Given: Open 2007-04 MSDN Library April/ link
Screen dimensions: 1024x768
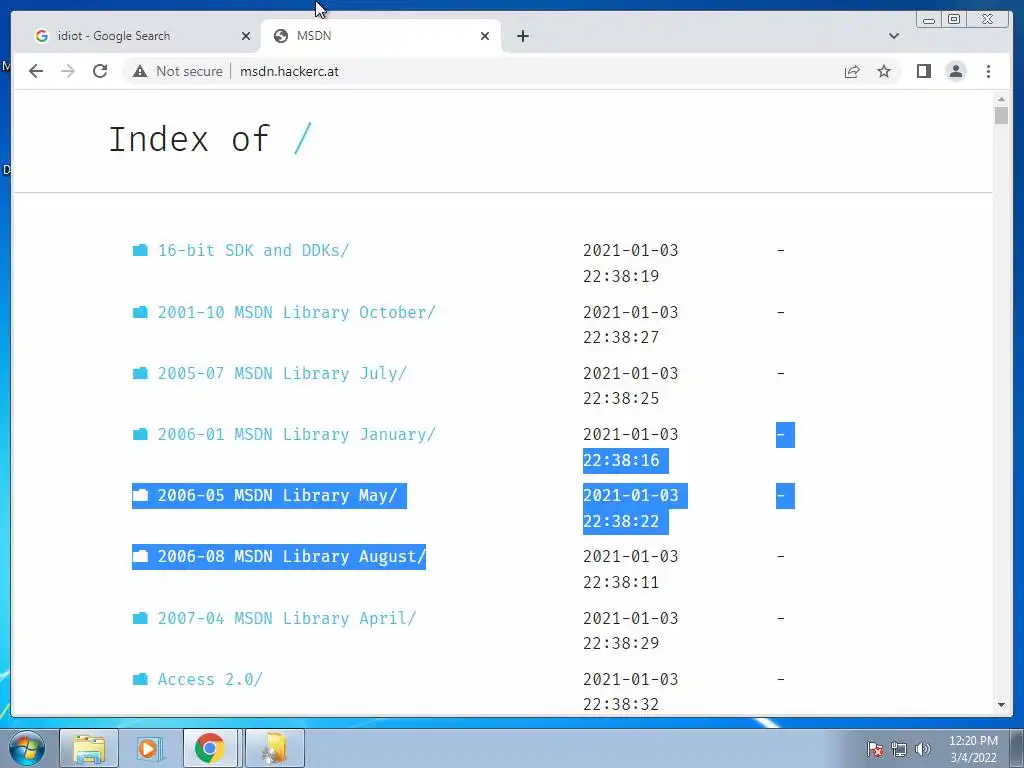Looking at the screenshot, I should (287, 618).
